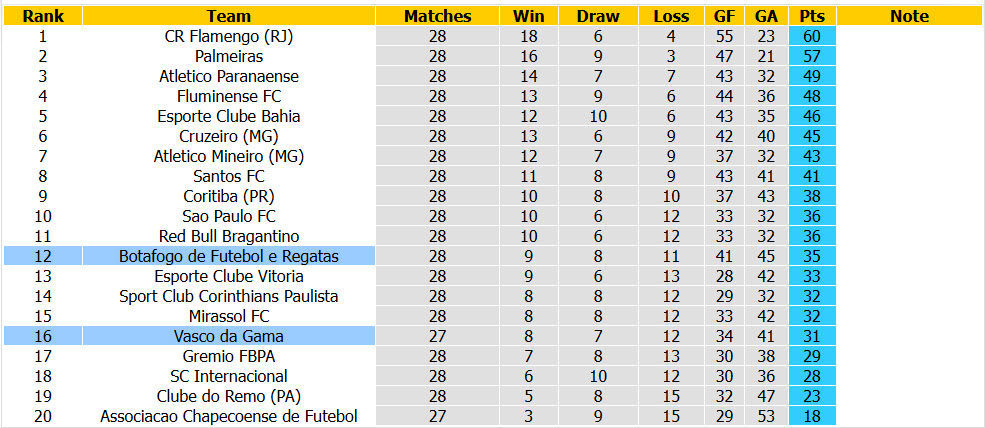This screenshot has width=985, height=428.
Task: Click Chapecoense's 18 points cell
Action: [812, 416]
